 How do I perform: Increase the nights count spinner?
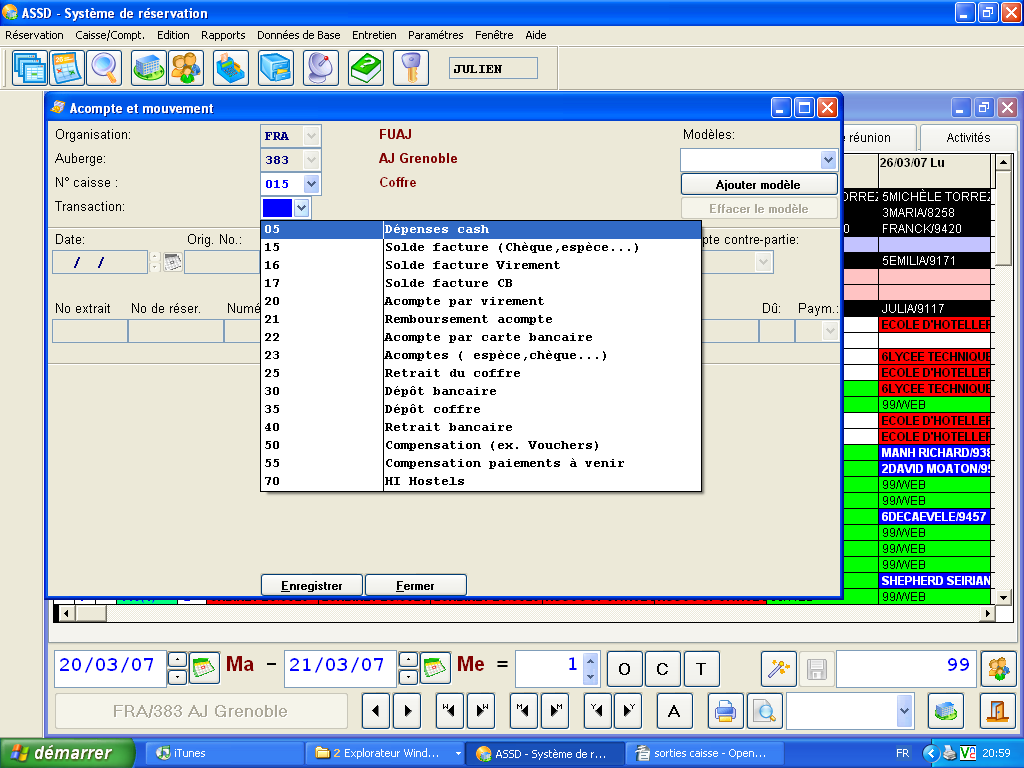coord(590,661)
